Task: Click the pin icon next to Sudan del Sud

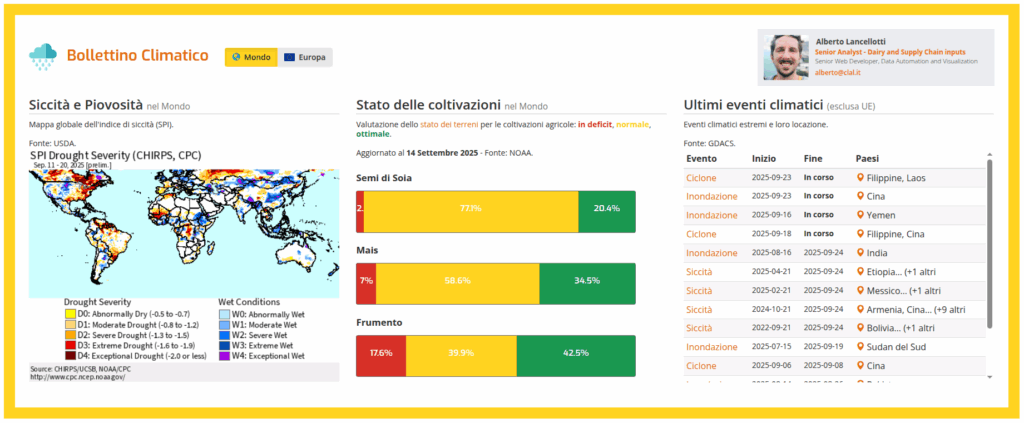Action: coord(860,347)
